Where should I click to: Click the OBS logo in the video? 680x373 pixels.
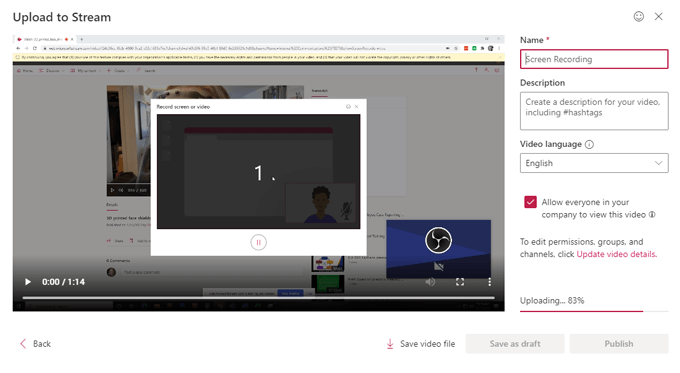(438, 240)
